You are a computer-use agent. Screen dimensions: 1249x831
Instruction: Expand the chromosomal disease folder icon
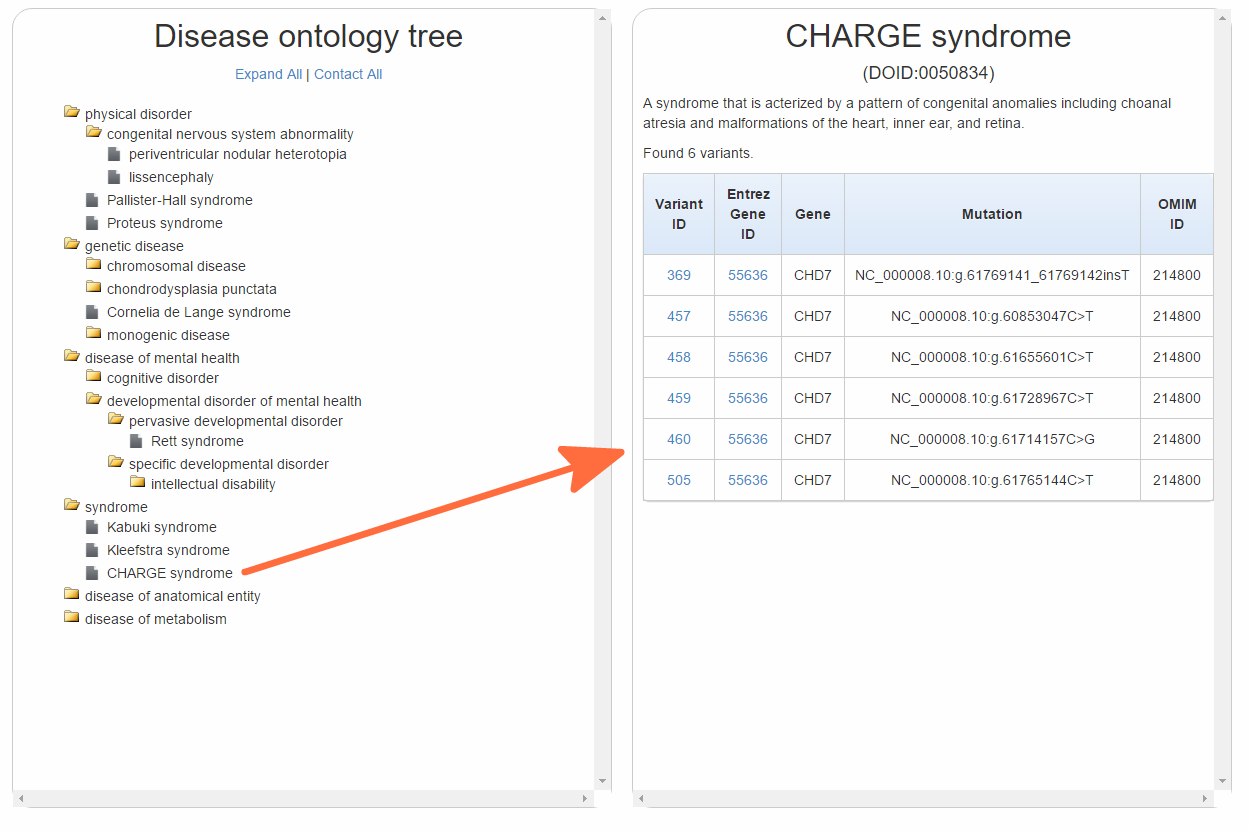(93, 265)
